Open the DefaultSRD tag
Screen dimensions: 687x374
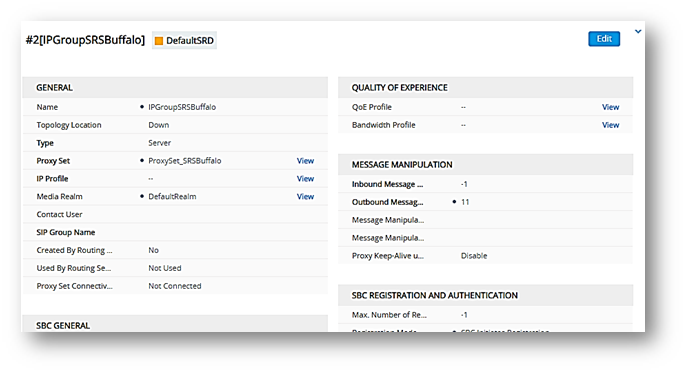[184, 40]
